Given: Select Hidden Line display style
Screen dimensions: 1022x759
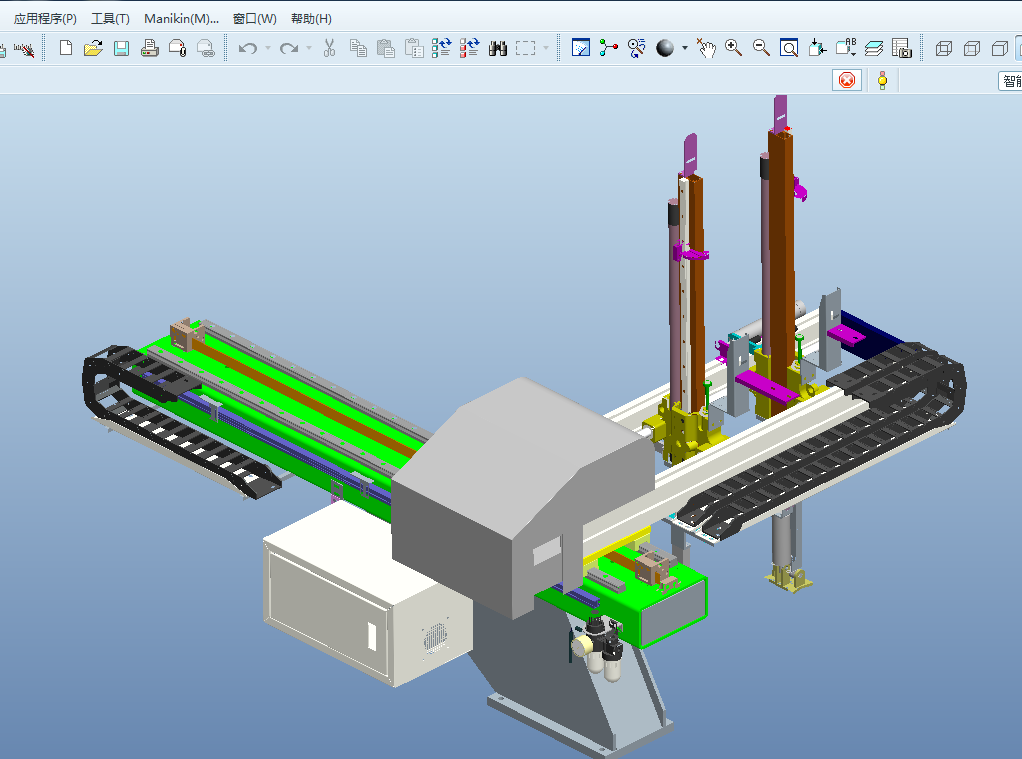Looking at the screenshot, I should 972,48.
